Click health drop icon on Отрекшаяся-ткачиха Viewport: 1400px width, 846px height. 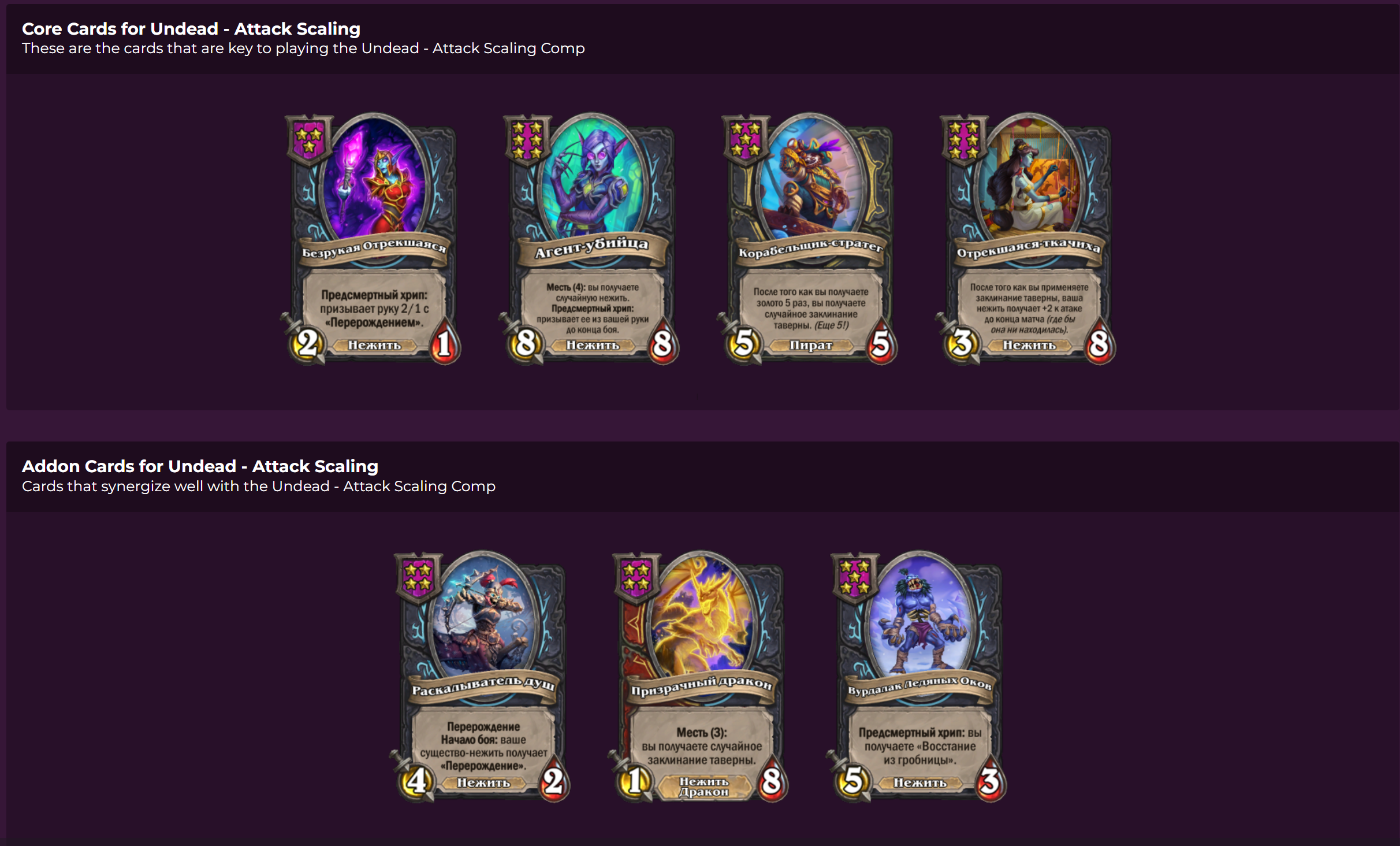tap(1099, 343)
